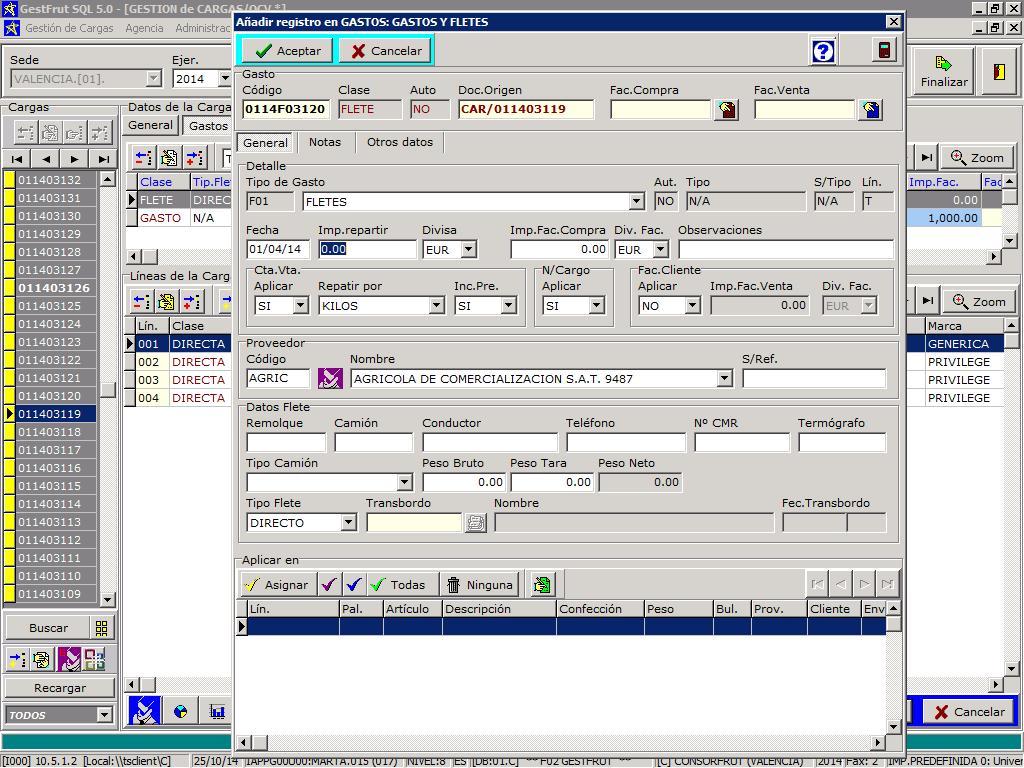The width and height of the screenshot is (1024, 768).
Task: Open the Inc.Pre. SI dropdown
Action: click(x=508, y=306)
